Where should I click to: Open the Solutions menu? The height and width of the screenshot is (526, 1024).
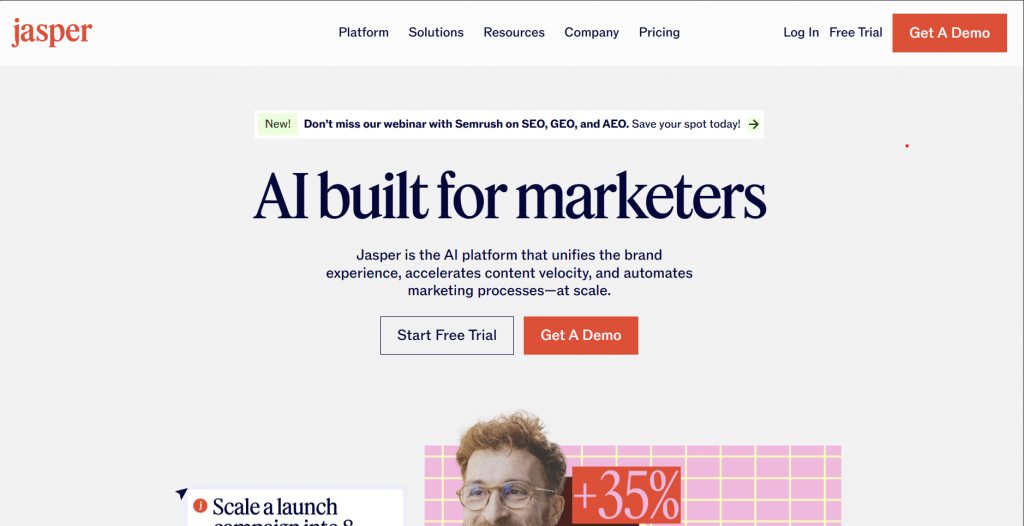436,32
